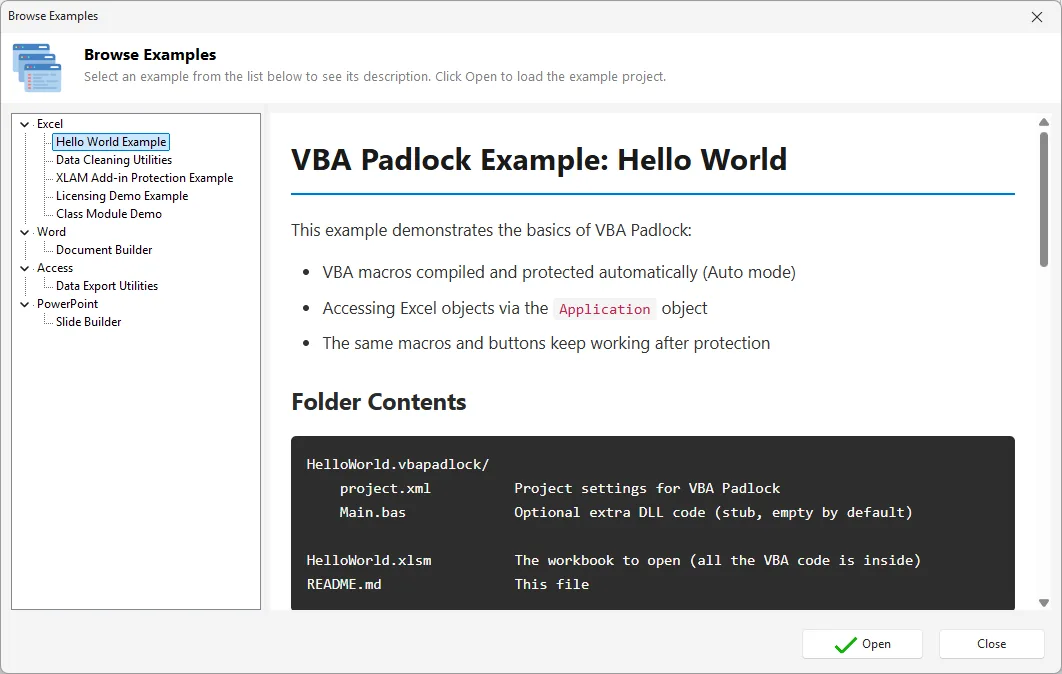Select the PowerPoint category label
Image resolution: width=1062 pixels, height=674 pixels.
tap(68, 303)
